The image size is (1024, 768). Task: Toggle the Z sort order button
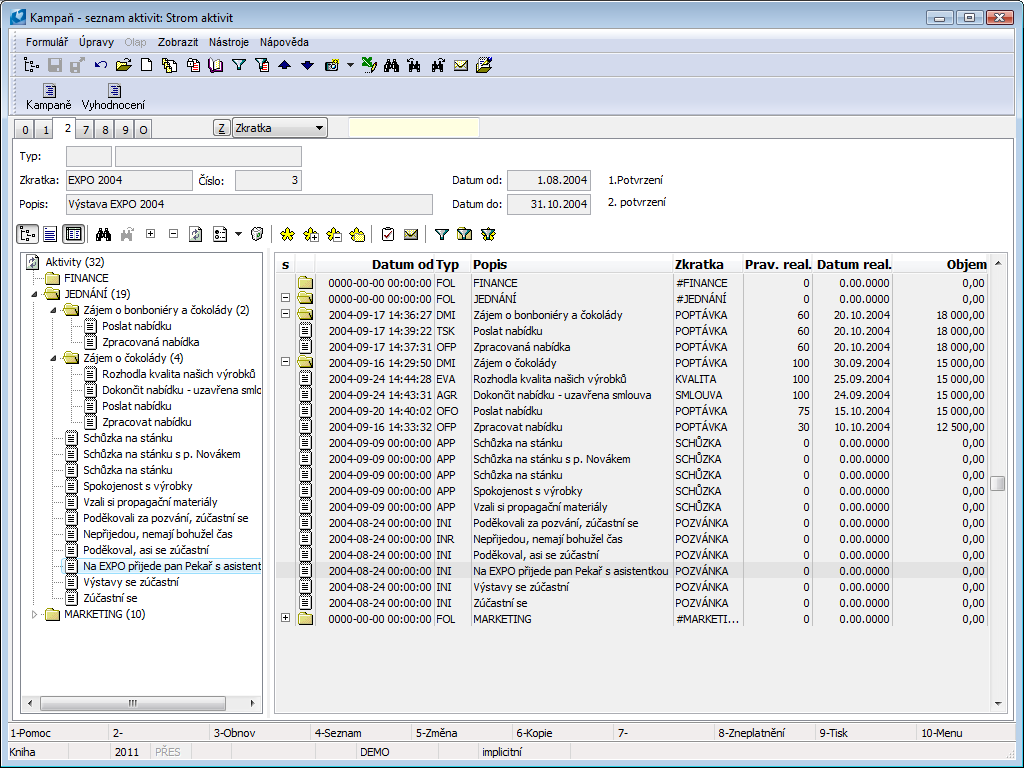(x=221, y=128)
